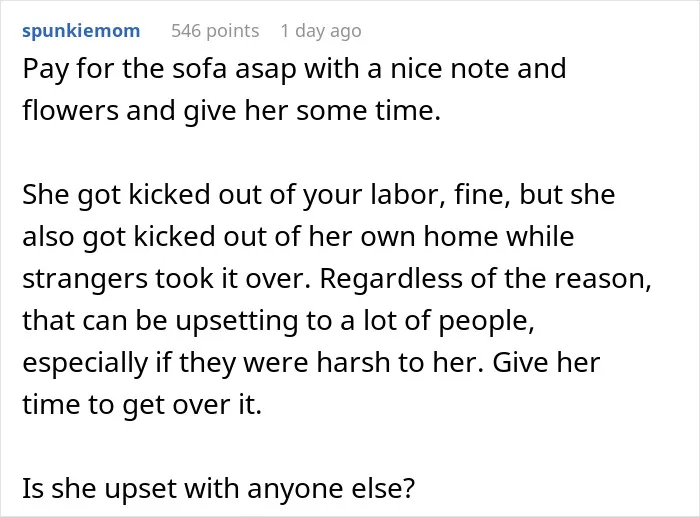Click the word 'asap' in the first line
The image size is (700, 517).
coord(266,70)
